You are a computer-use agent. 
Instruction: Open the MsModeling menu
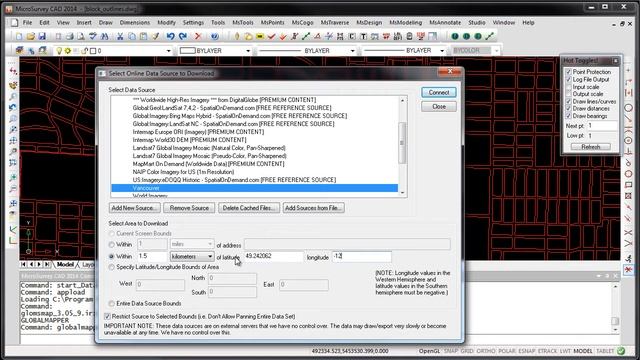point(405,23)
